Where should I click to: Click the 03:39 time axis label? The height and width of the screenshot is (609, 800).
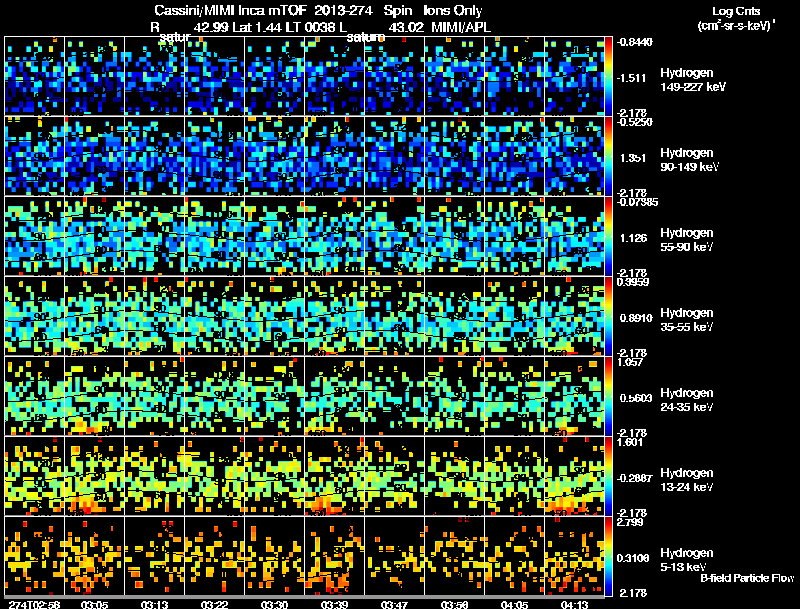pyautogui.click(x=334, y=604)
